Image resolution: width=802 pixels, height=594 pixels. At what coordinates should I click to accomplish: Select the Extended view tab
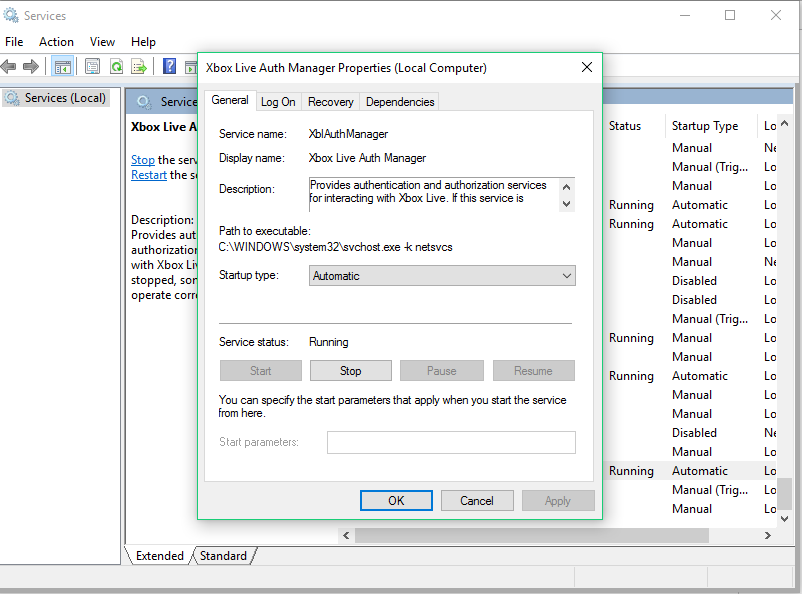(160, 556)
